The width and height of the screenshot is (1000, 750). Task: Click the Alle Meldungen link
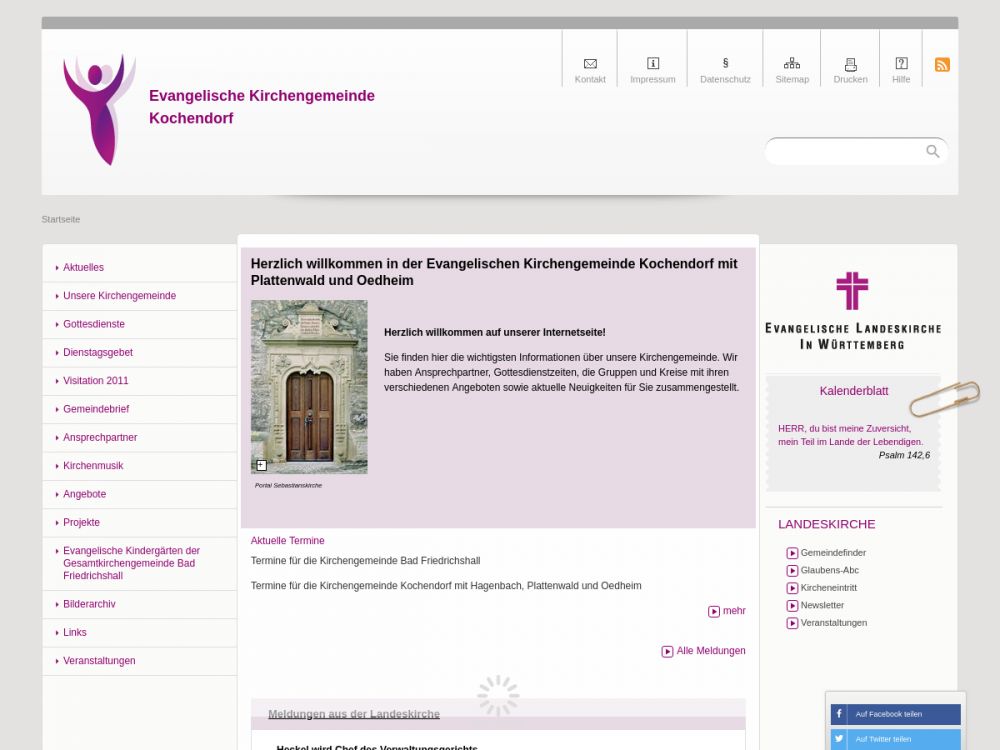coord(710,651)
